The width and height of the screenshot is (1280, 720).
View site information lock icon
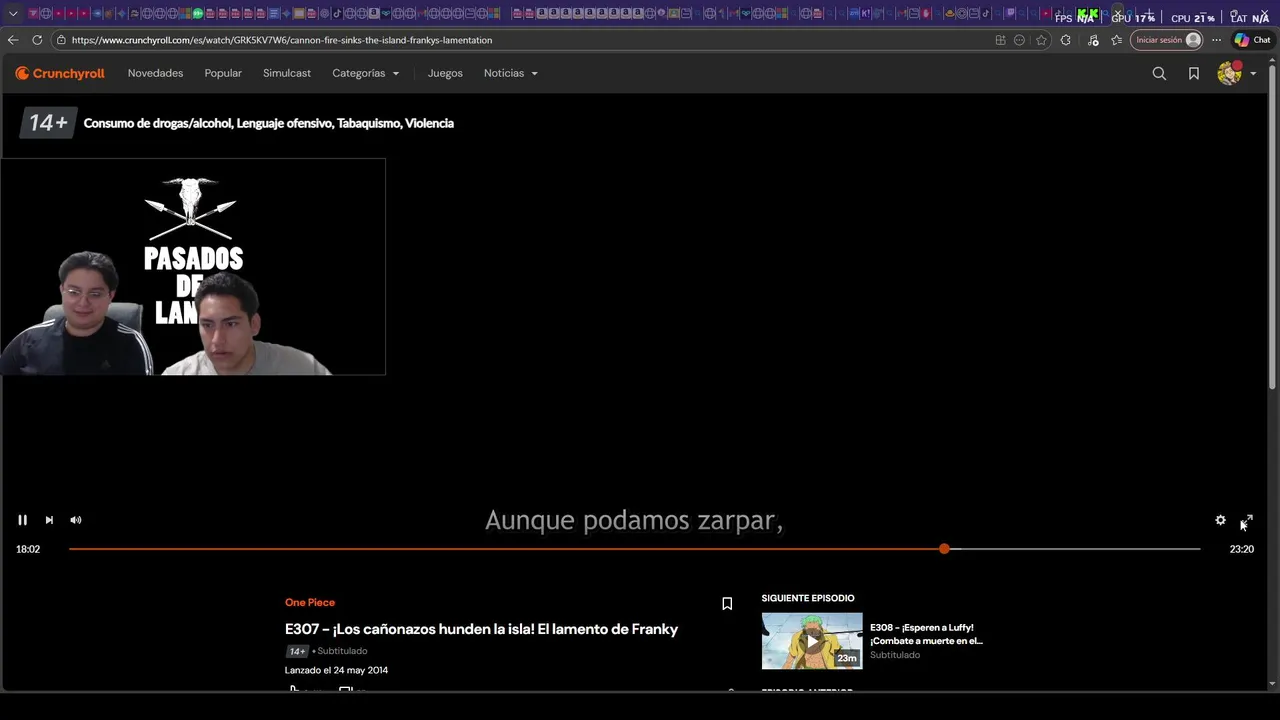coord(61,40)
